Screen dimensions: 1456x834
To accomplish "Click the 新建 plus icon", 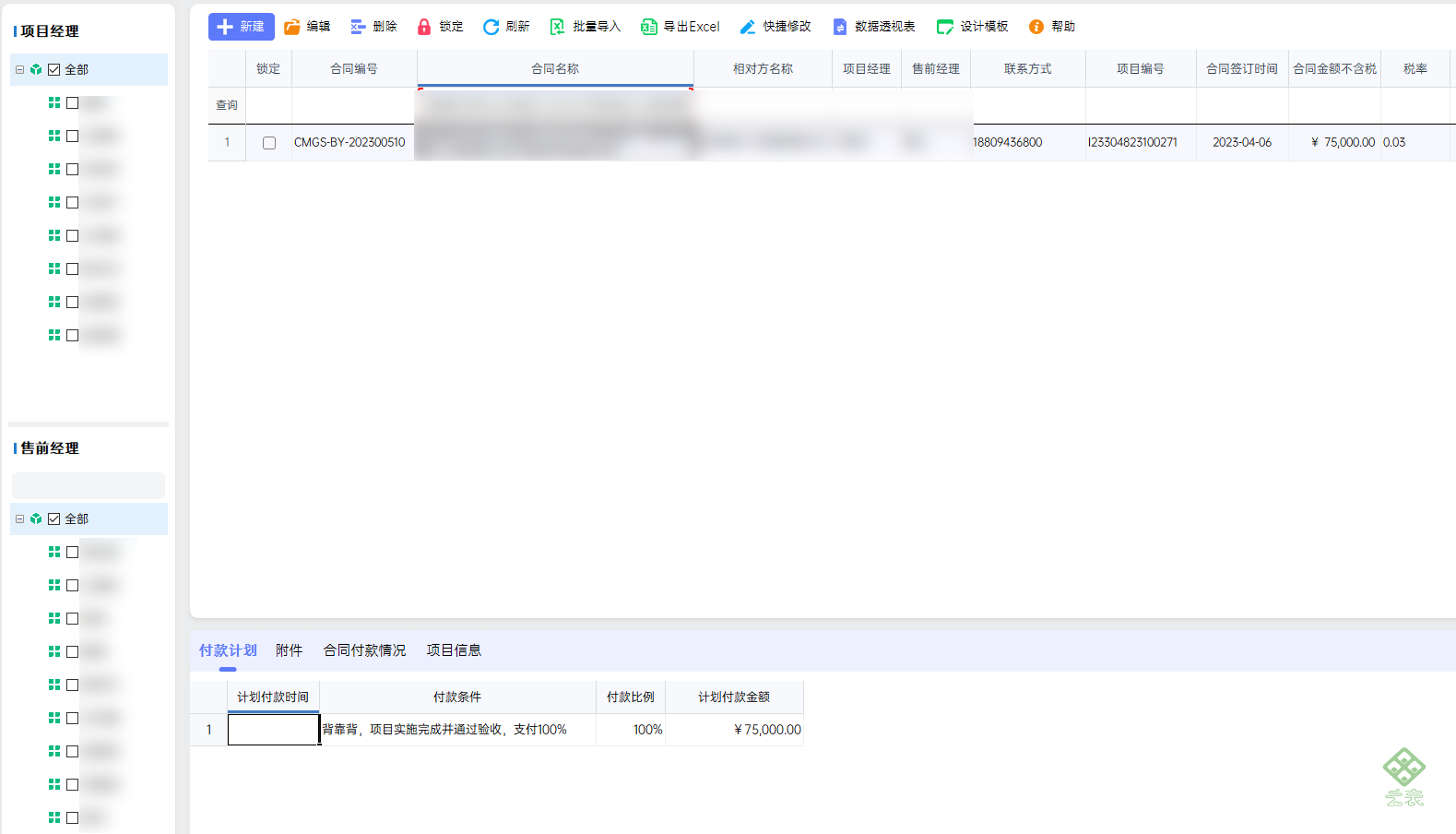I will 225,27.
